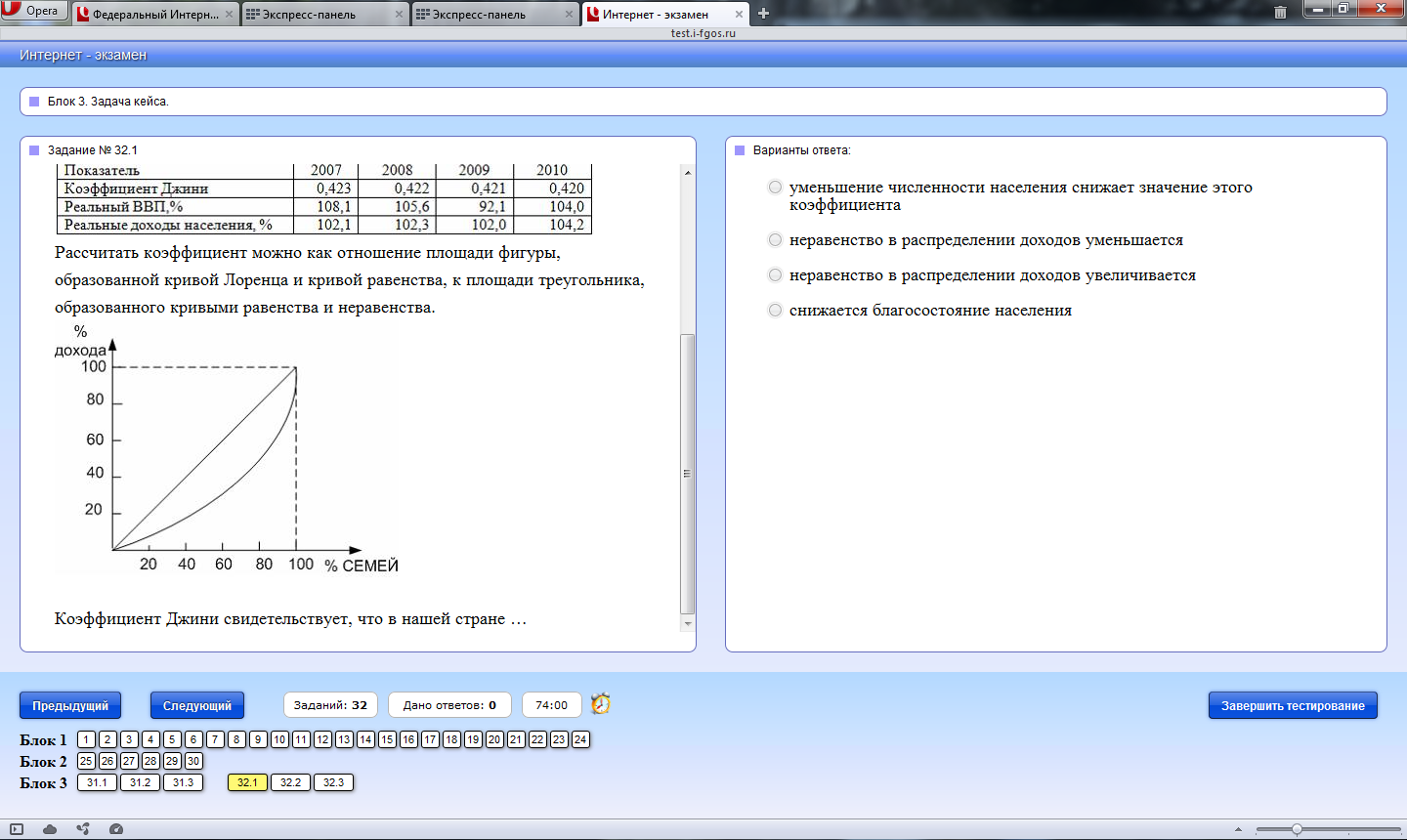The height and width of the screenshot is (840, 1407).
Task: Click the Заданий: 32 counter
Action: pyautogui.click(x=330, y=705)
